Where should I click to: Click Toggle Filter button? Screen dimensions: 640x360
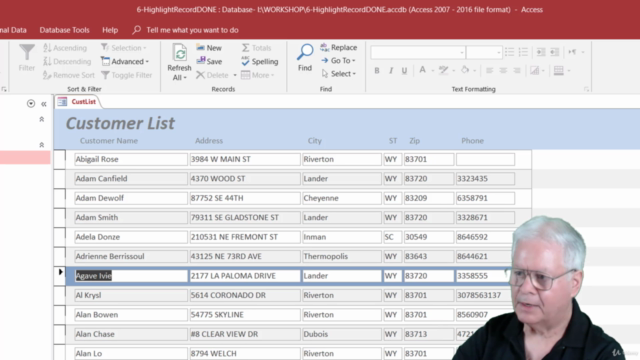[x=127, y=75]
